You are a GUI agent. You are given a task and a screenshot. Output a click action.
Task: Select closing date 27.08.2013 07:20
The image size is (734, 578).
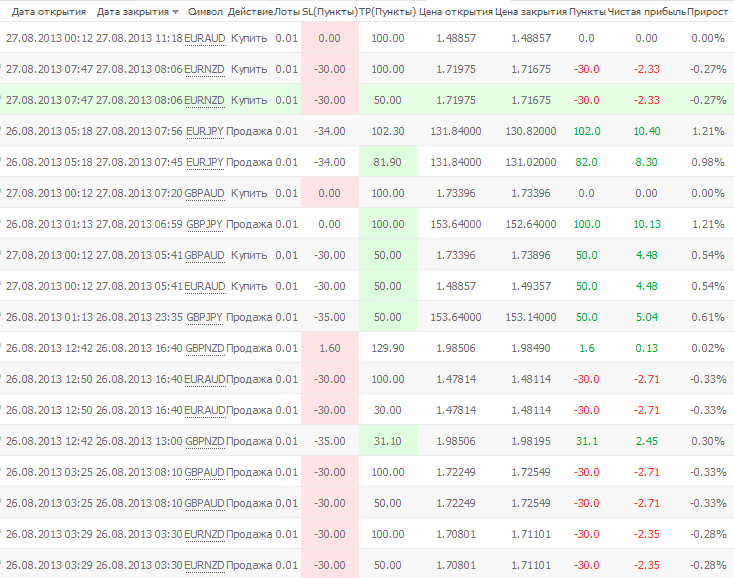point(139,193)
